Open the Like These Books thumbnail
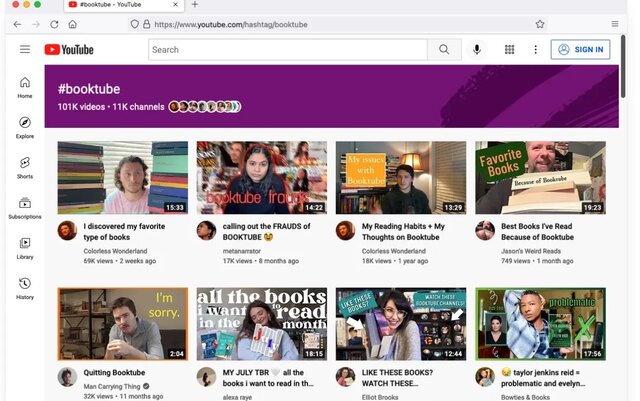This screenshot has height=401, width=640. coord(401,324)
